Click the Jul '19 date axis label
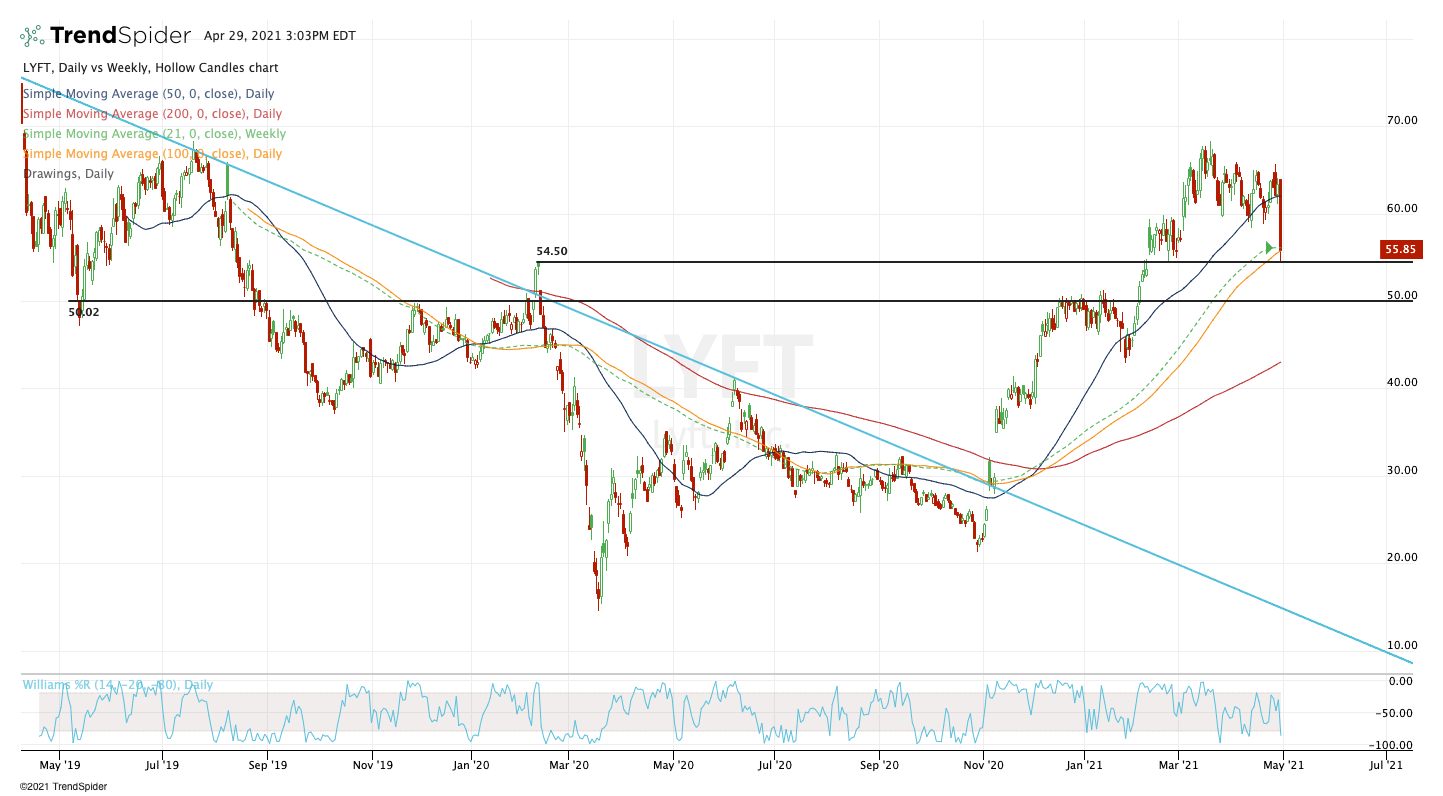1443x796 pixels. click(x=162, y=767)
